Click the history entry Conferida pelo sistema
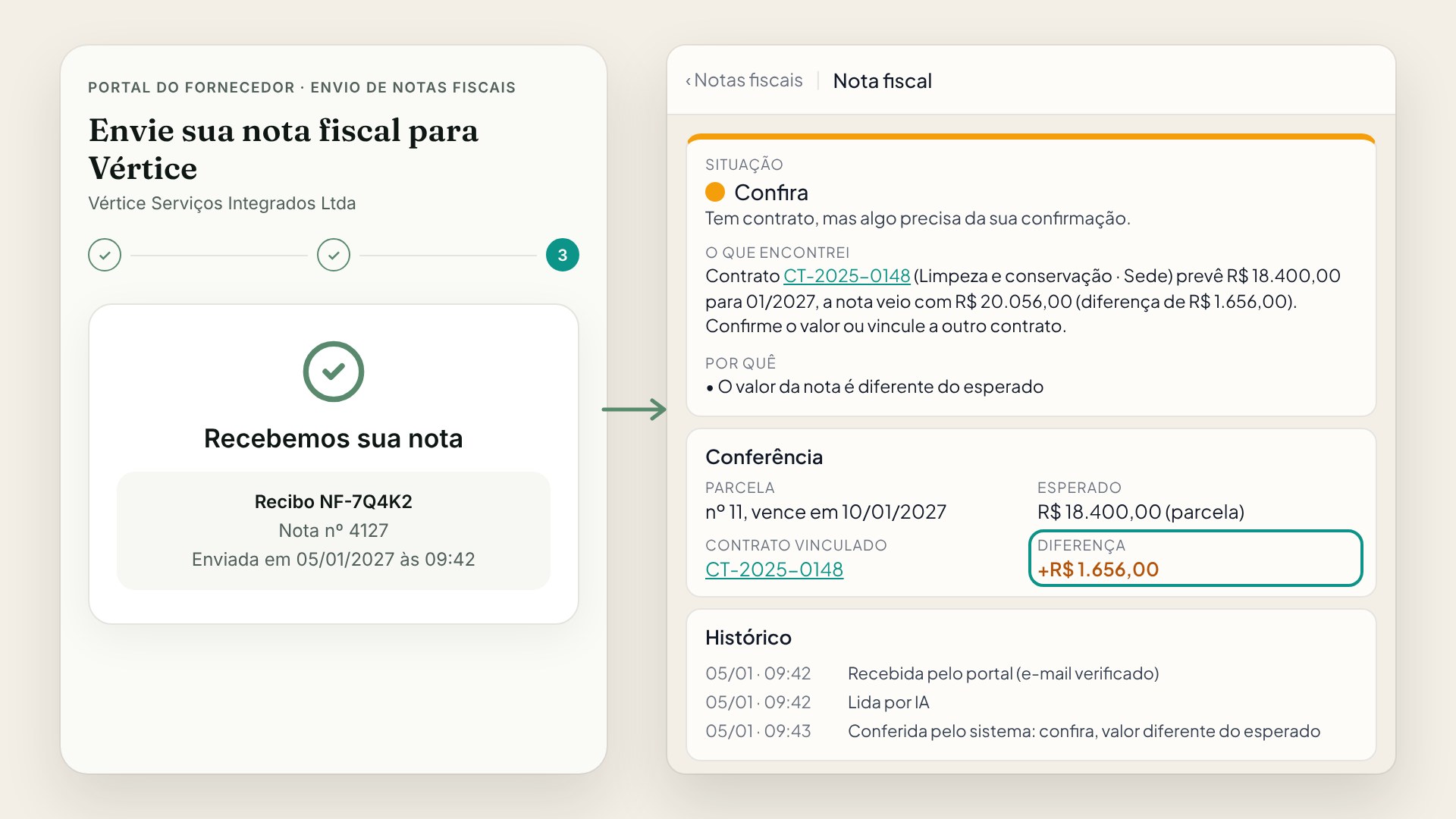Viewport: 1456px width, 819px height. [1084, 731]
